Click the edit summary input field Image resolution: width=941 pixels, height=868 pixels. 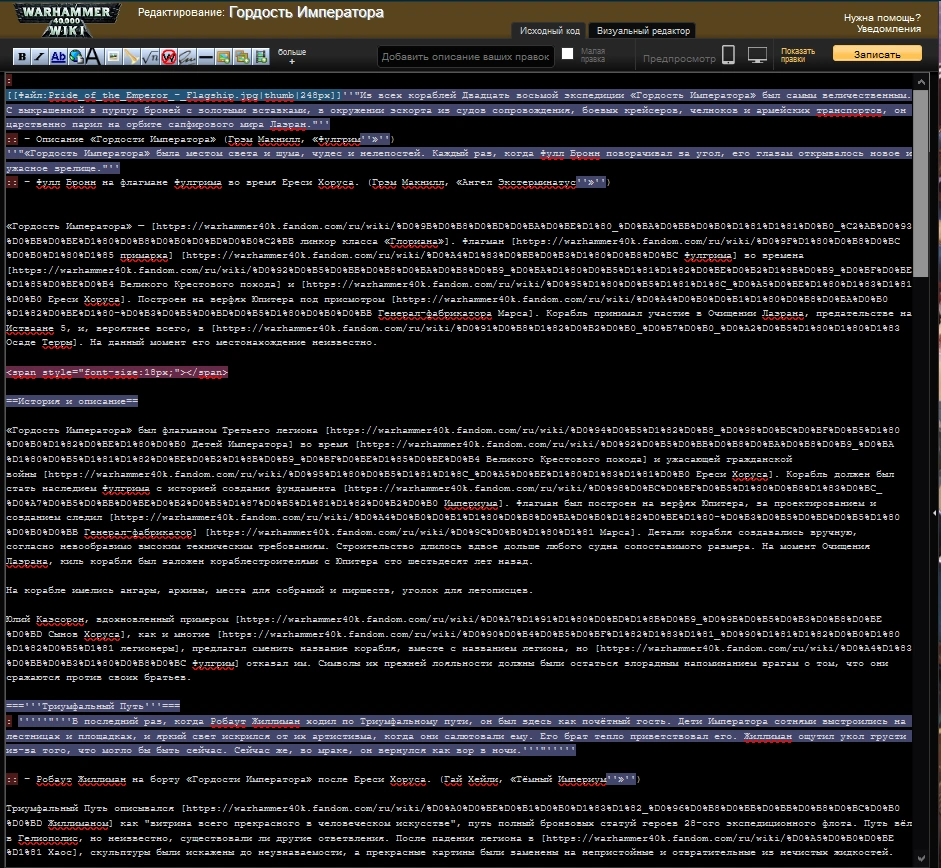tap(466, 57)
